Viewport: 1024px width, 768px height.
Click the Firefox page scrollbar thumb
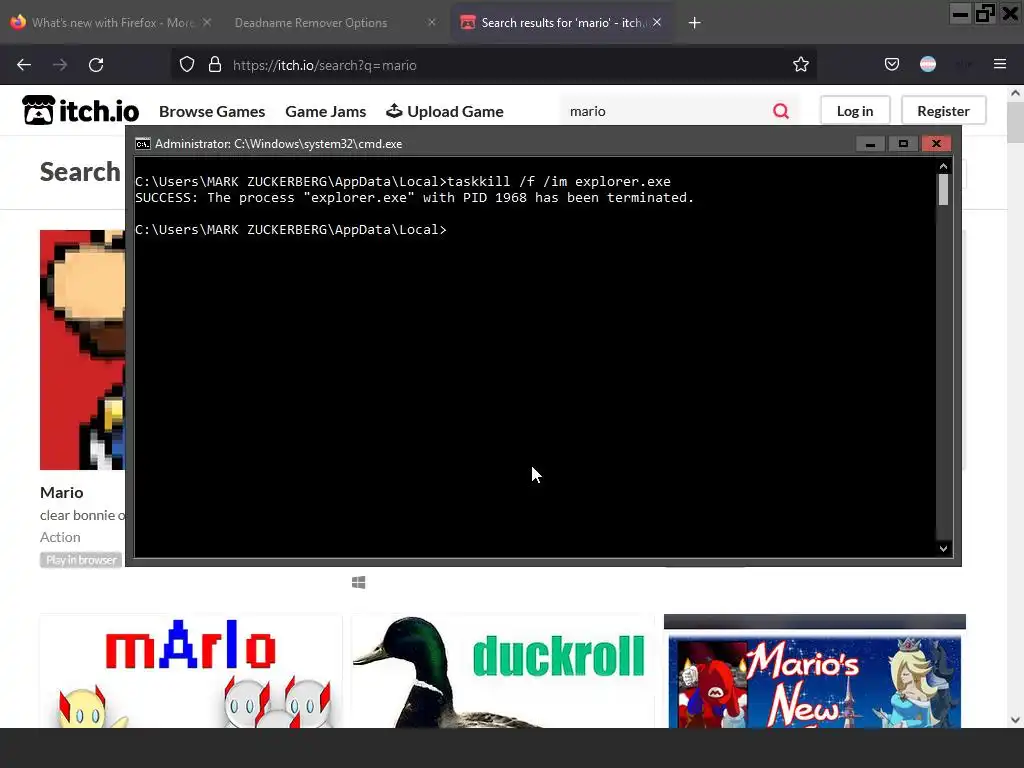[1015, 122]
